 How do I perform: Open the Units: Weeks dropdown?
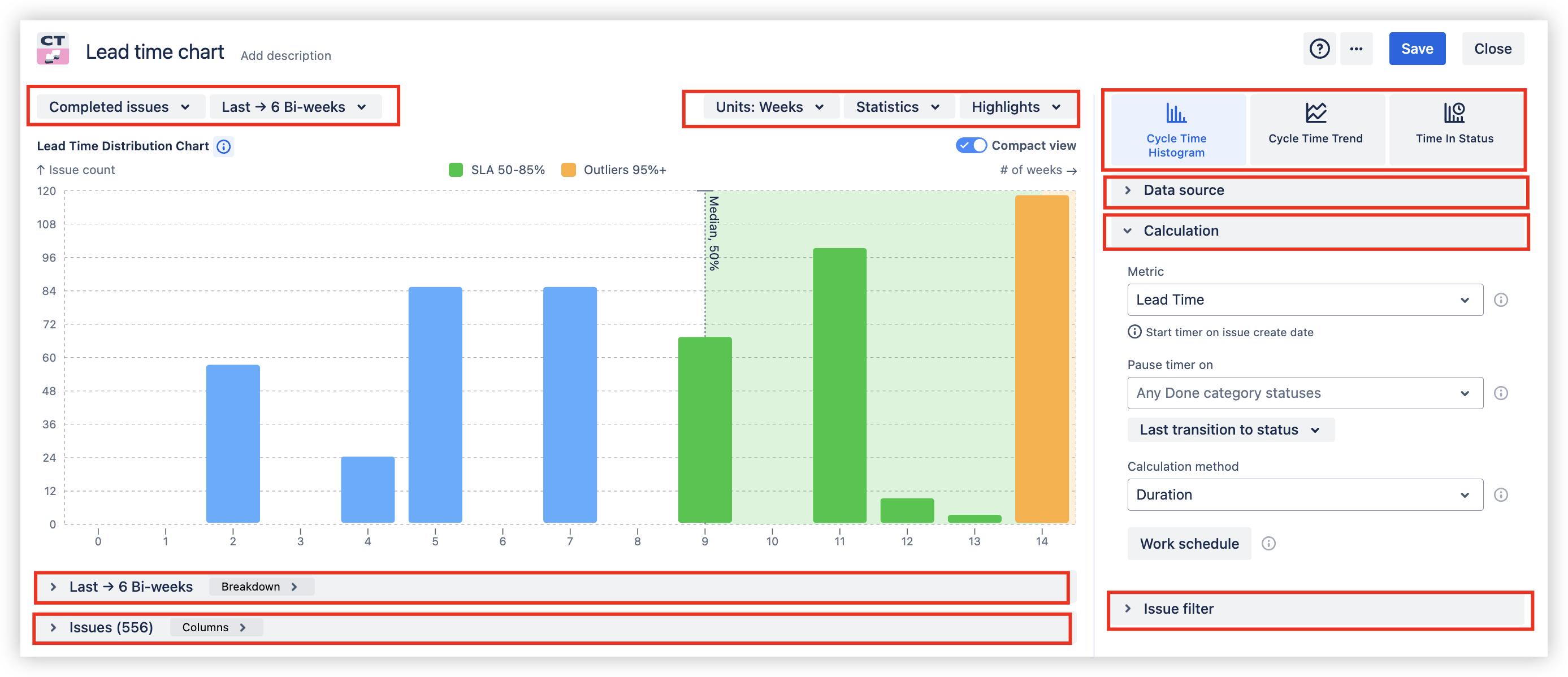tap(770, 107)
